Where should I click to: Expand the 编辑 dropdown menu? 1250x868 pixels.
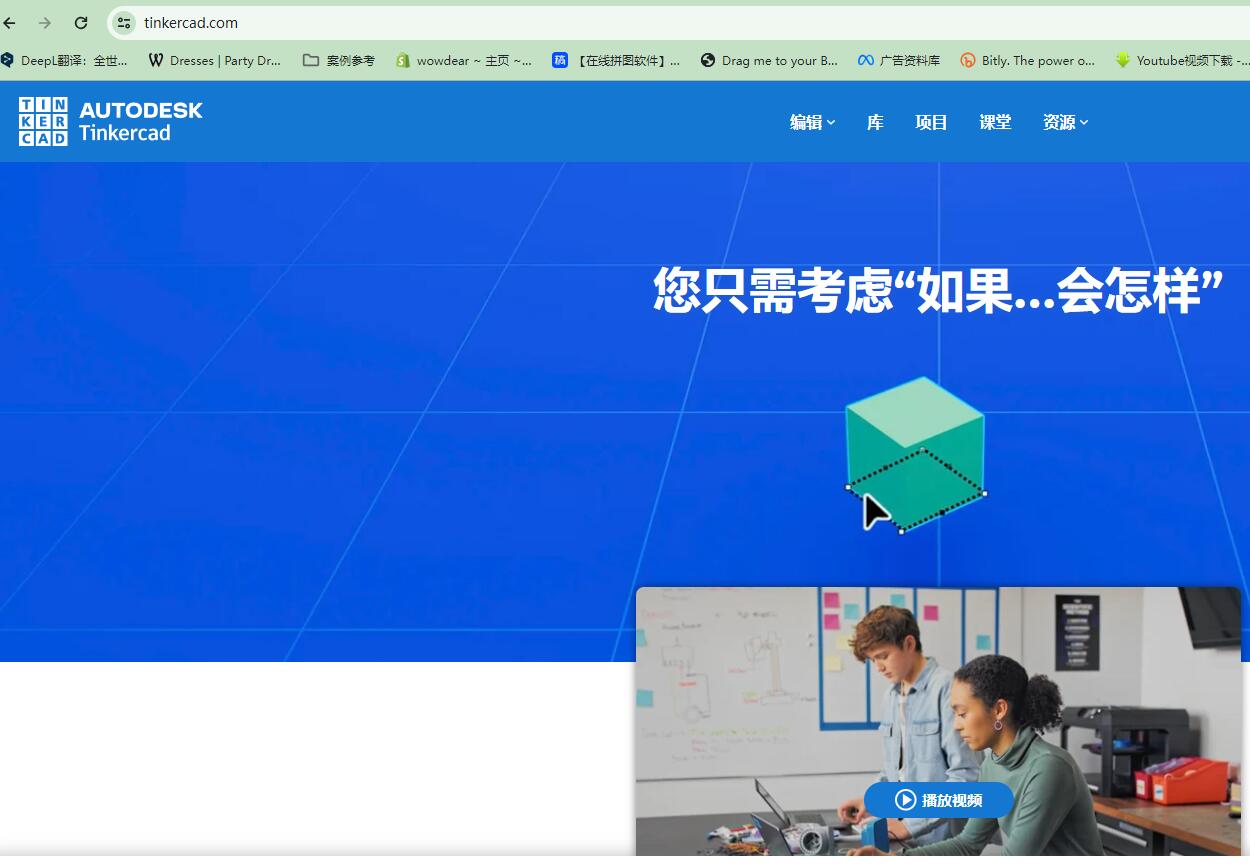click(811, 122)
